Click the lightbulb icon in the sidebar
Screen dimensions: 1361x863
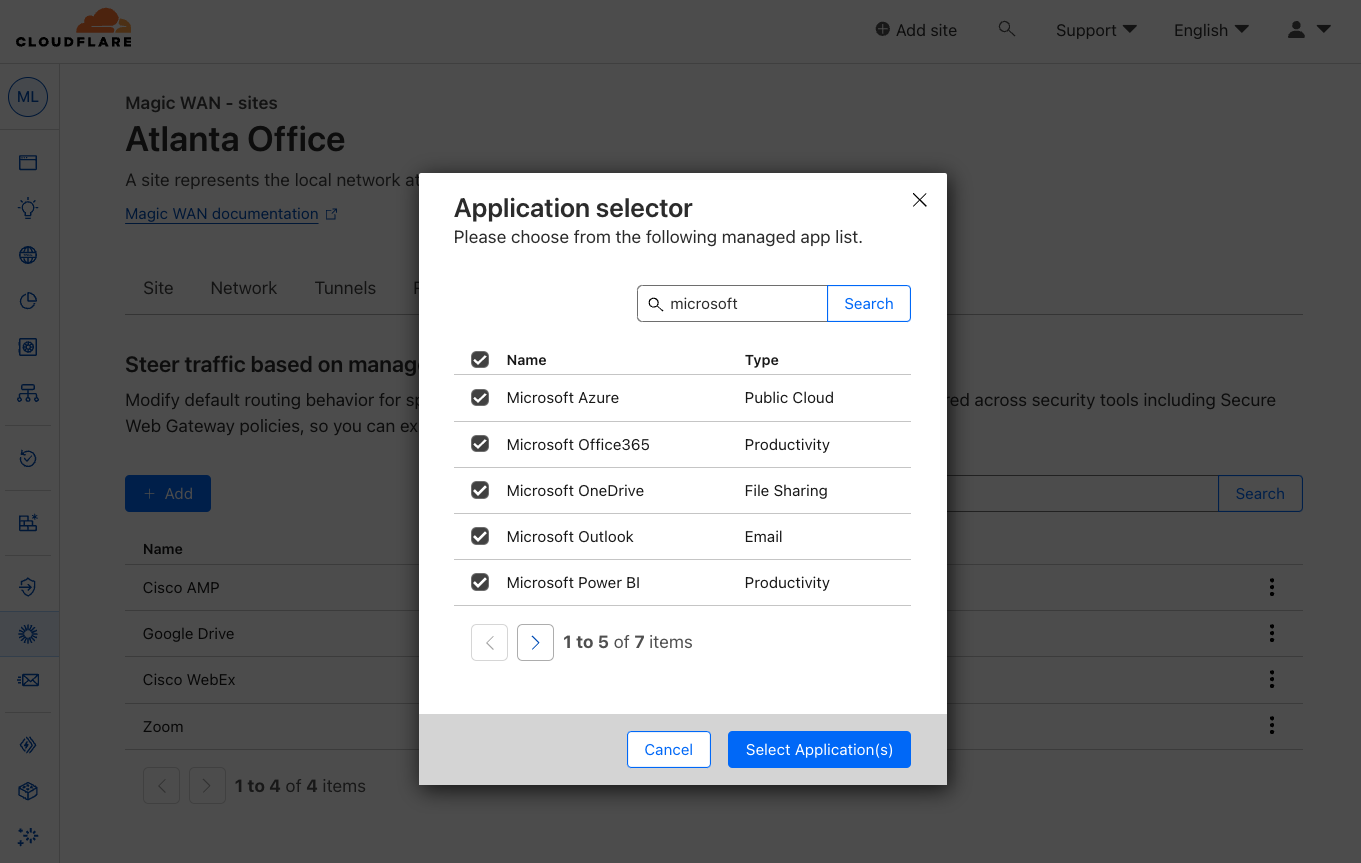tap(28, 208)
